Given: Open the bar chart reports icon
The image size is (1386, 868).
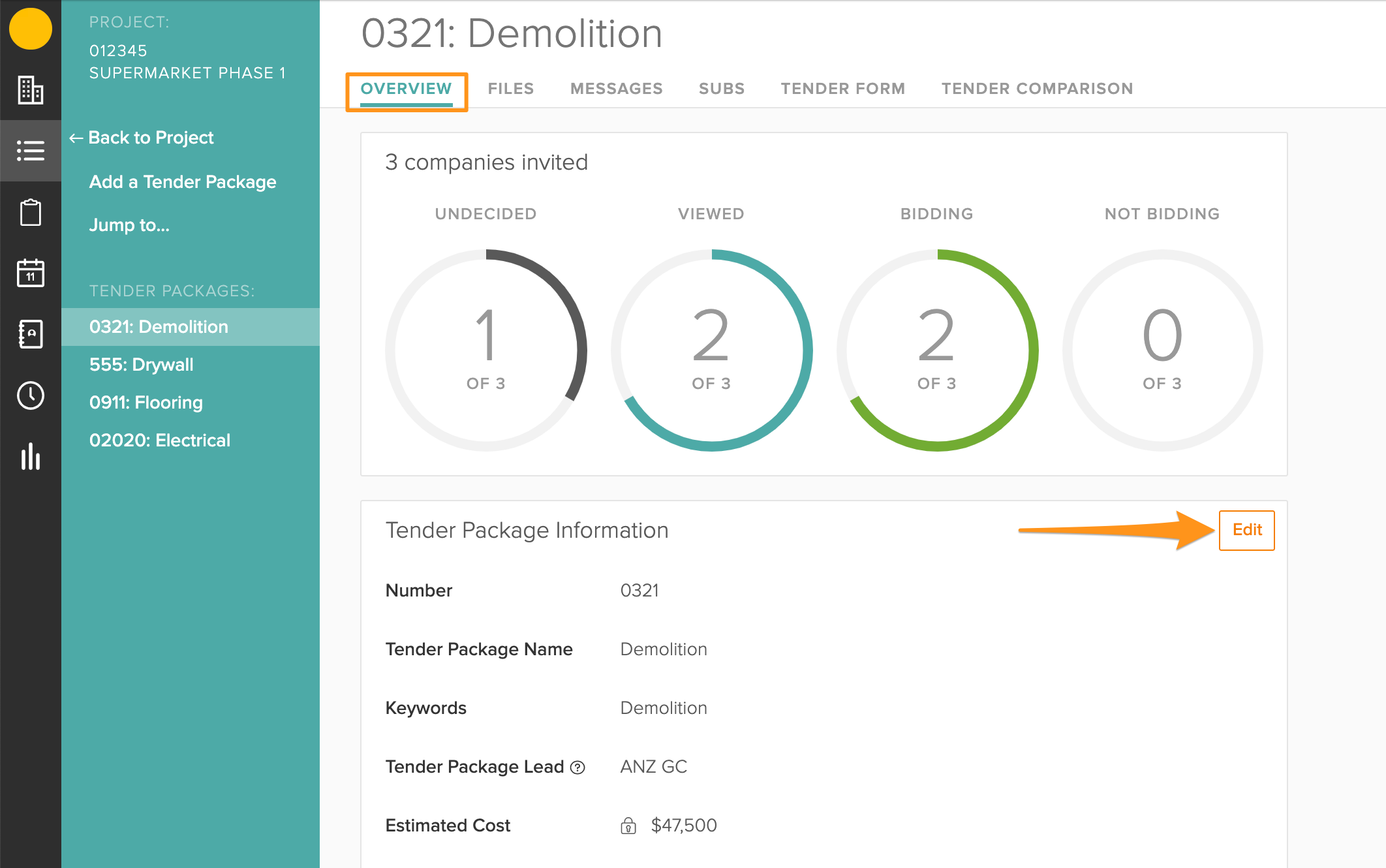Looking at the screenshot, I should click(30, 456).
